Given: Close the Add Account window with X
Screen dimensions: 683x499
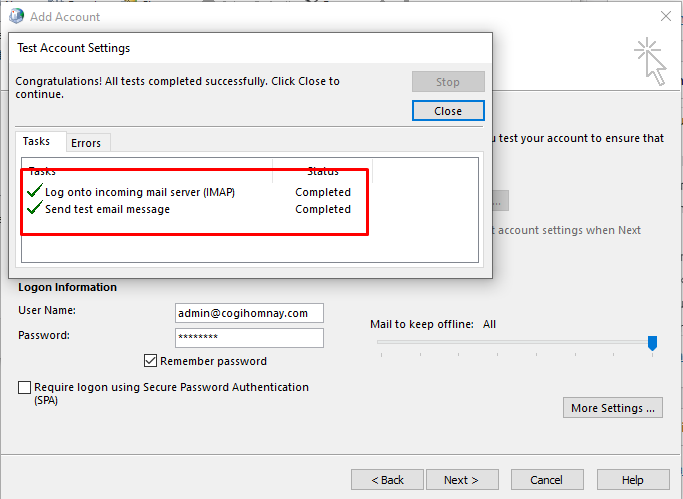Looking at the screenshot, I should 665,16.
